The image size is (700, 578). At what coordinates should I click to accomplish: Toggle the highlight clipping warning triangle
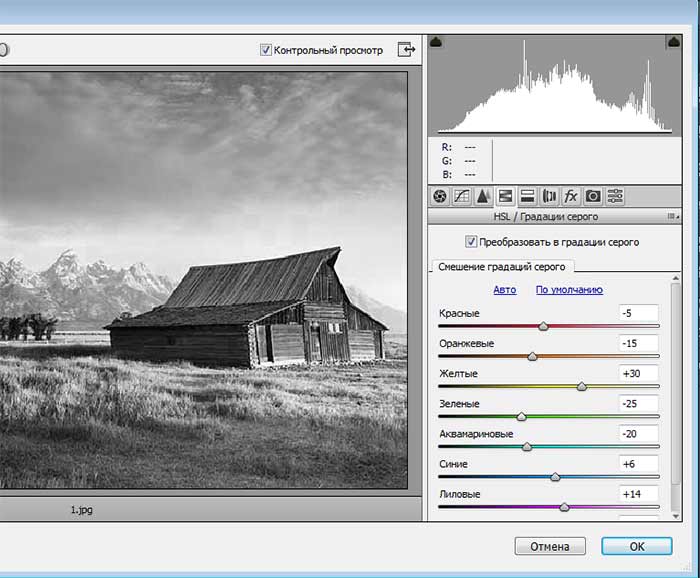(x=672, y=42)
